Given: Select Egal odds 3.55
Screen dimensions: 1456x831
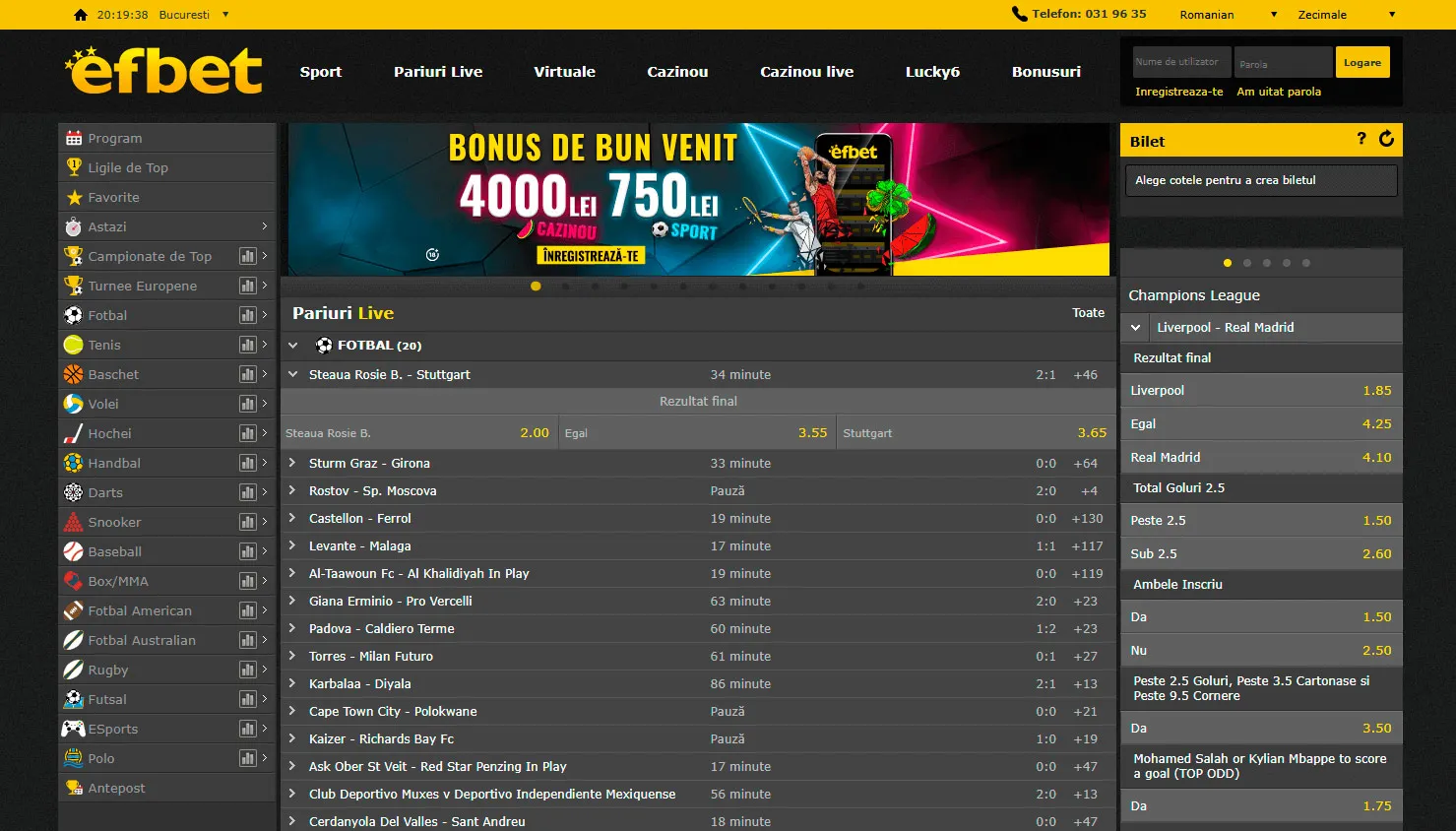Looking at the screenshot, I should coord(696,432).
